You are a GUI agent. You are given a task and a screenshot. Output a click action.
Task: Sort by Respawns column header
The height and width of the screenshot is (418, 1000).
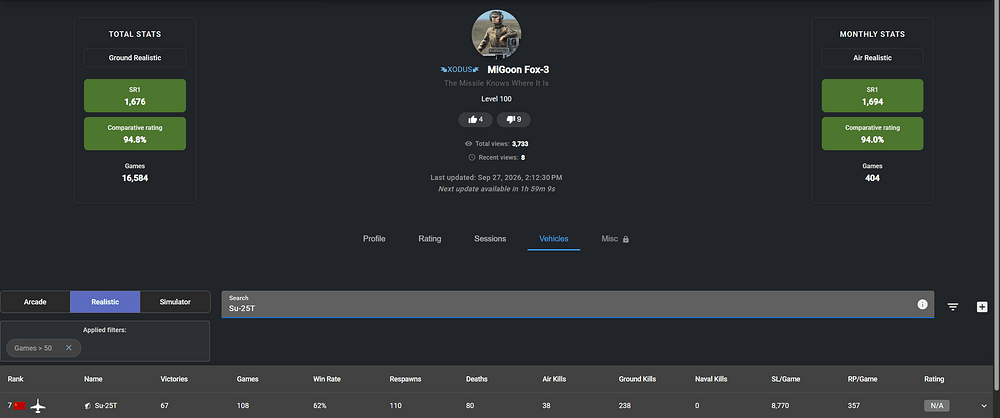pyautogui.click(x=405, y=379)
